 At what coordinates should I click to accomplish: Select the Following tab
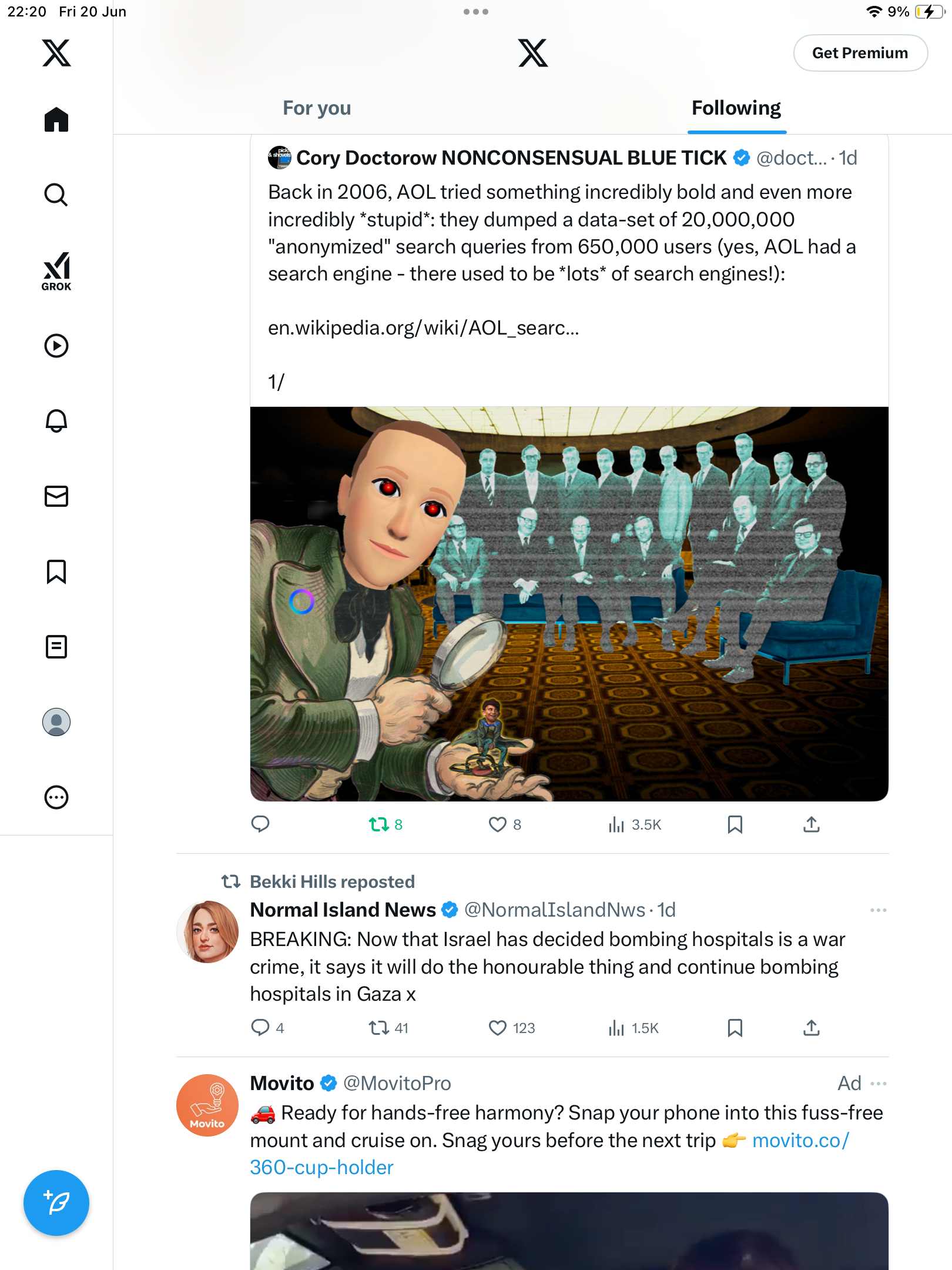[x=736, y=108]
